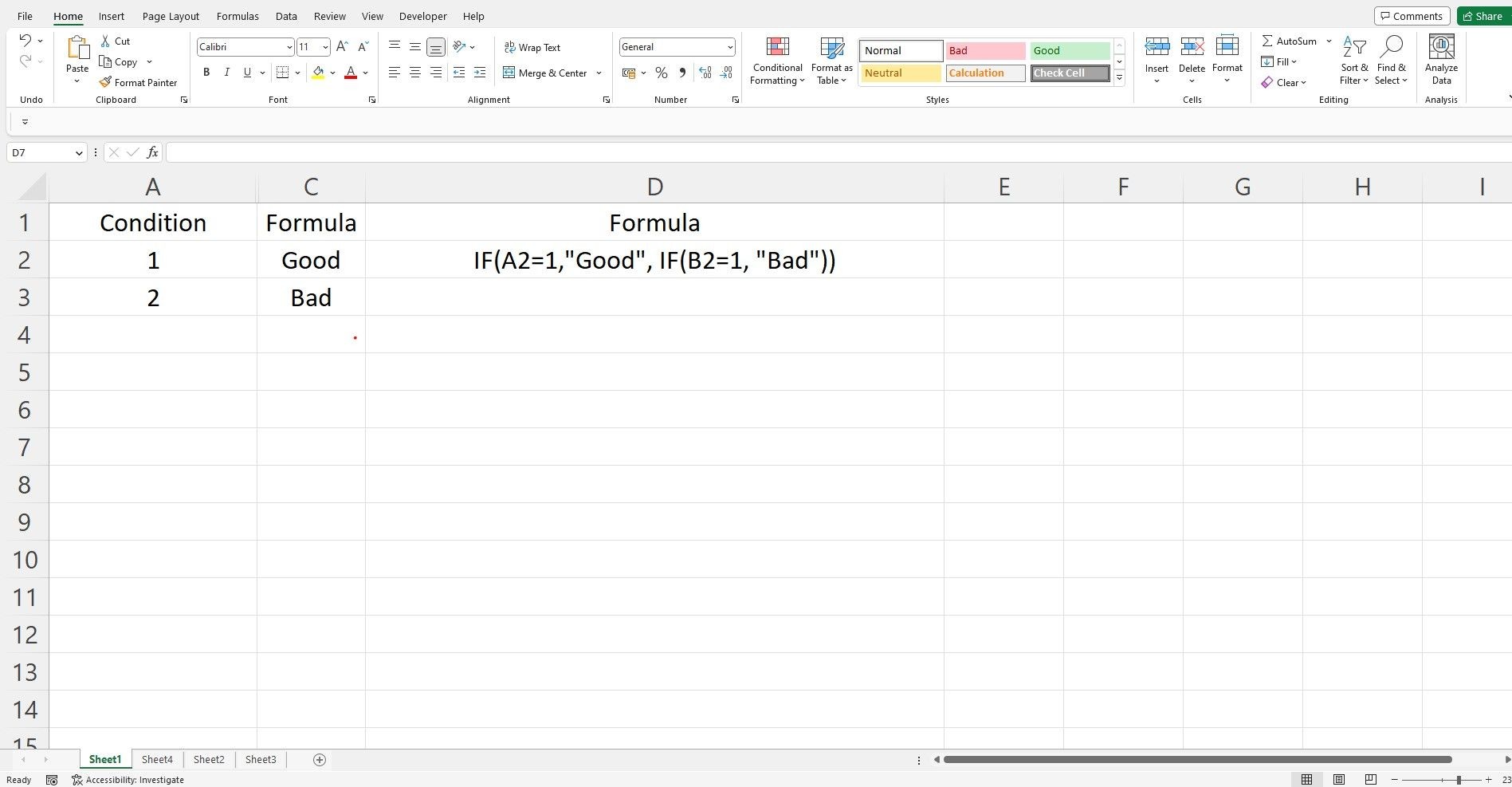
Task: Open the font size dropdown
Action: [x=325, y=47]
